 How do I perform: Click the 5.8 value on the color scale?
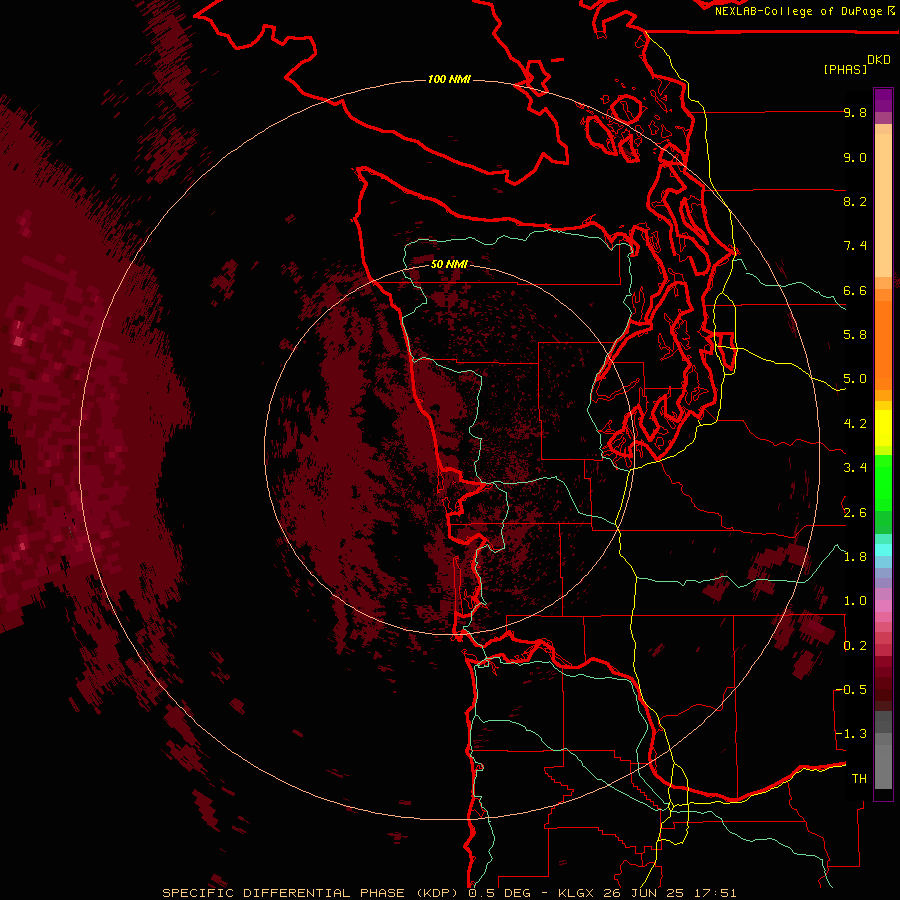coord(855,335)
